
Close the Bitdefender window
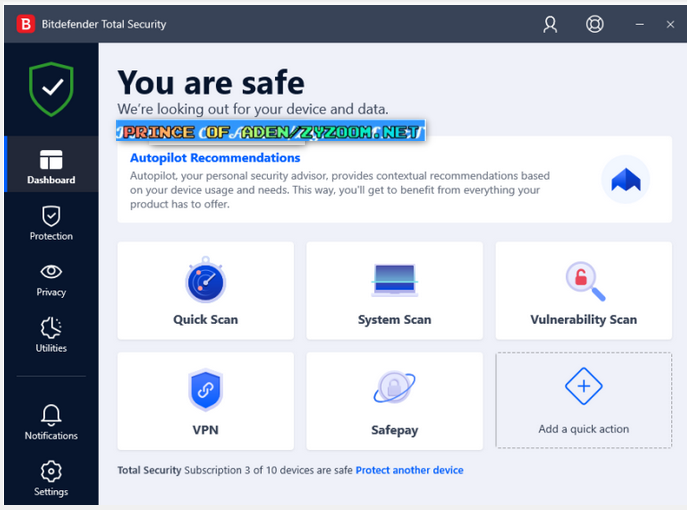click(x=670, y=25)
